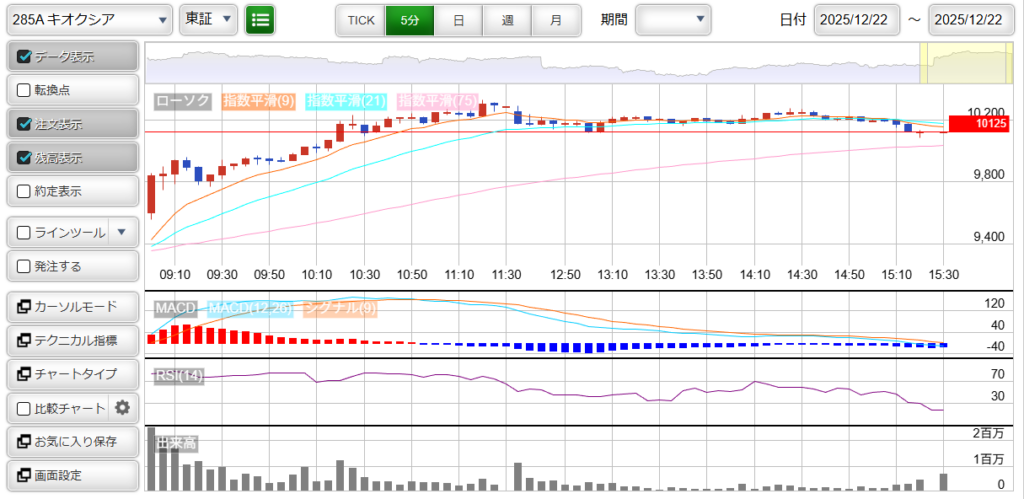This screenshot has height=499, width=1024.
Task: Open 画面設定 screen settings
Action: coord(72,475)
